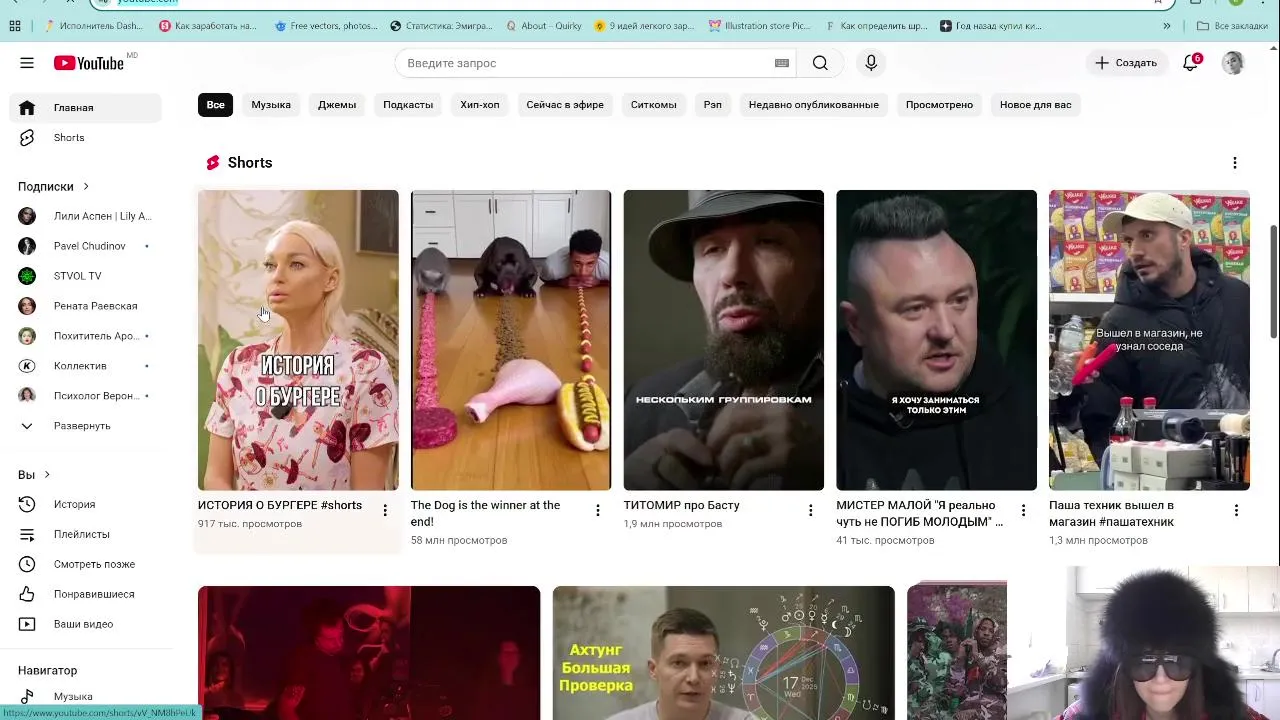This screenshot has width=1280, height=720.
Task: Click title ТИТОМИР про Басту
Action: tap(682, 506)
